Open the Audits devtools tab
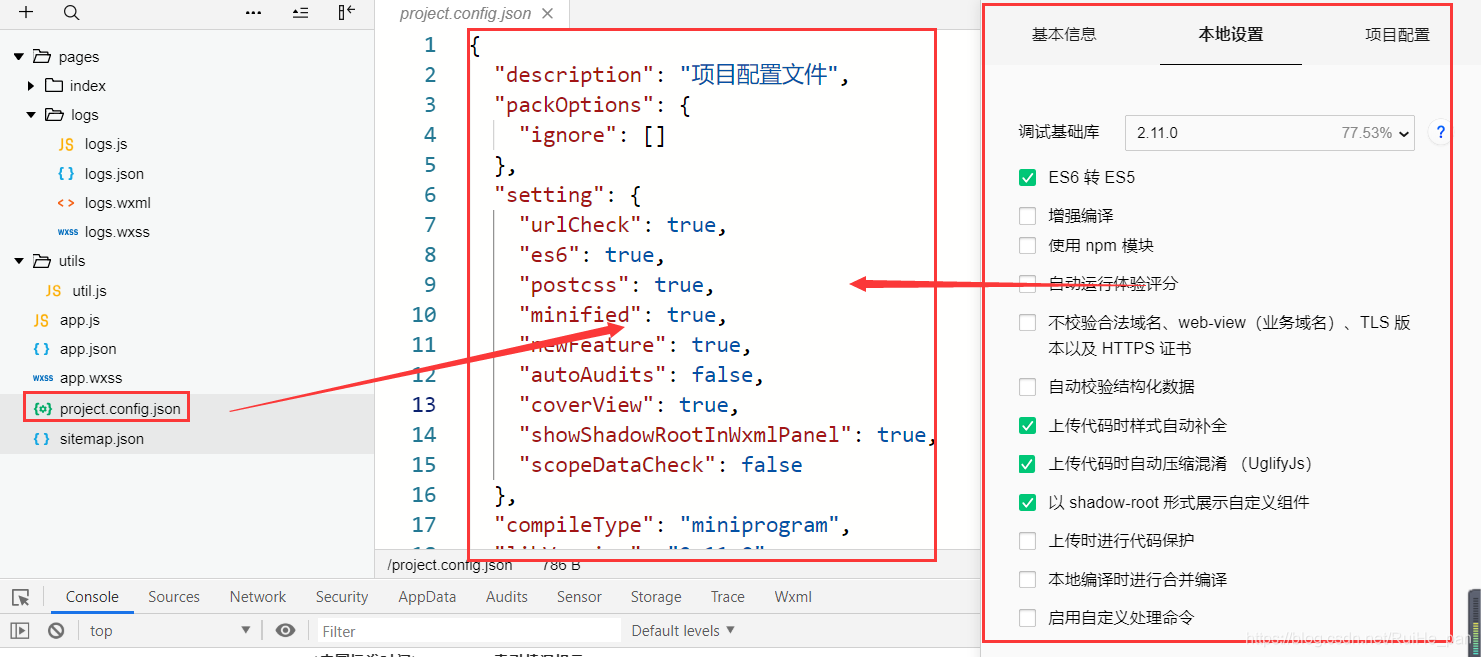This screenshot has width=1481, height=657. pos(507,597)
